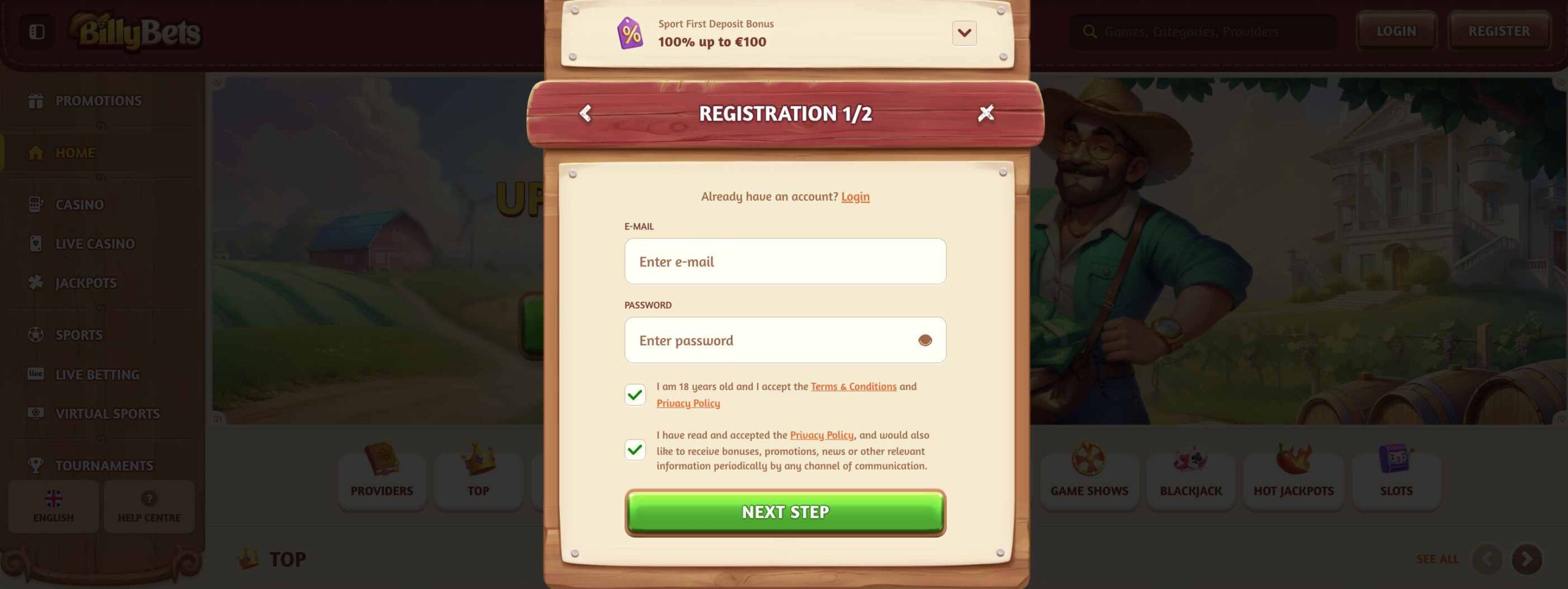Uncheck the promotions consent checkbox
This screenshot has width=1568, height=589.
coord(635,450)
